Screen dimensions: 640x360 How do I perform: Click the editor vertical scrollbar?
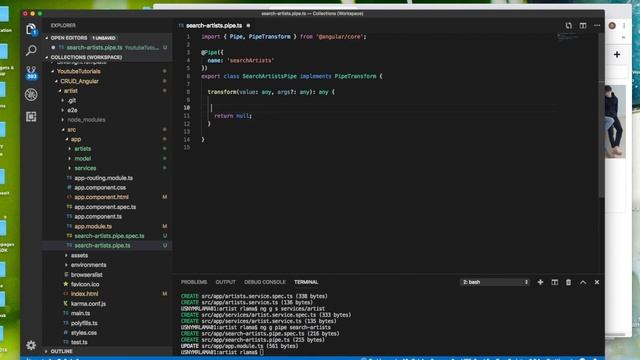tap(601, 116)
